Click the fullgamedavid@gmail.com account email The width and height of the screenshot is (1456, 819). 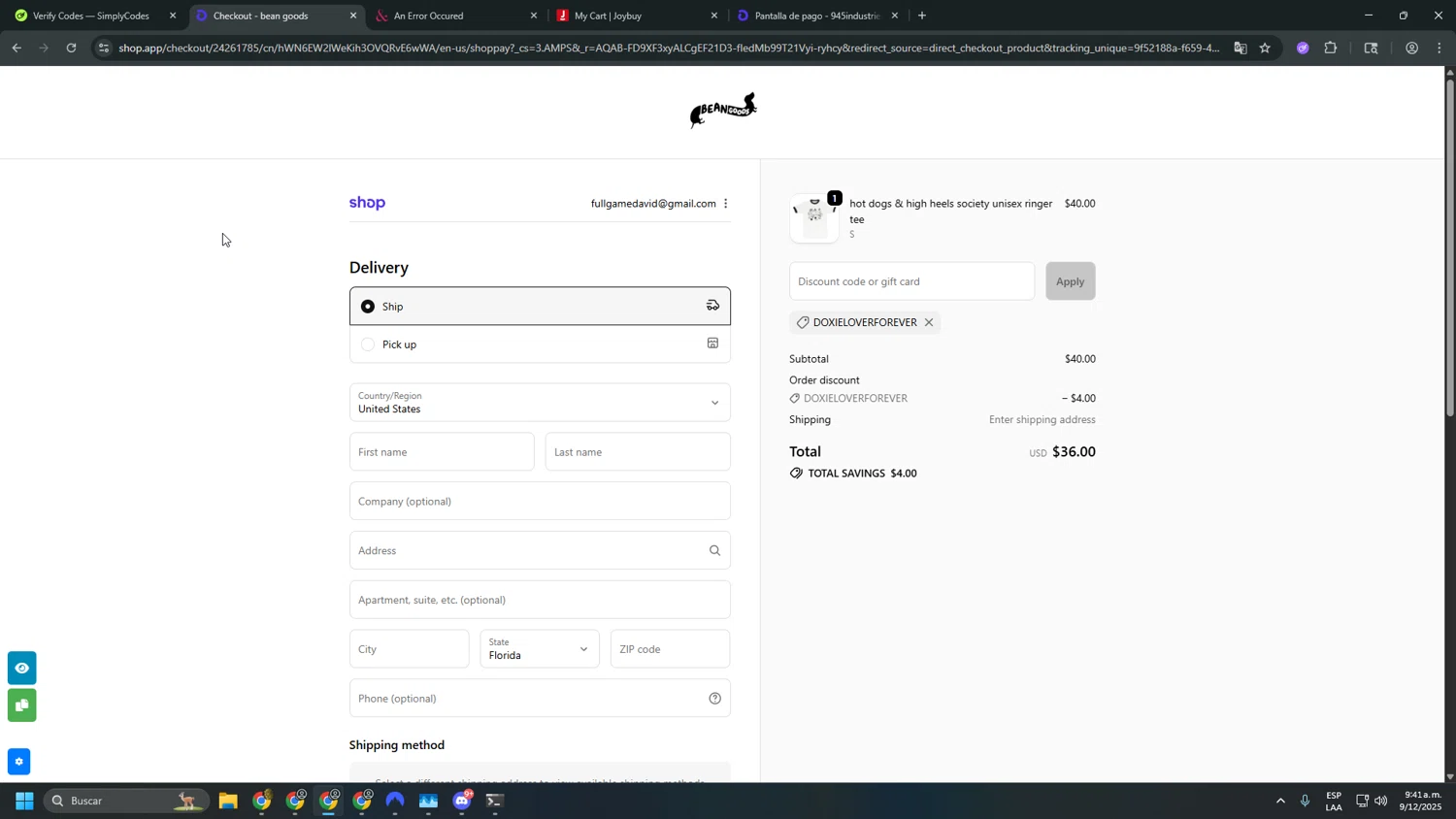point(653,204)
